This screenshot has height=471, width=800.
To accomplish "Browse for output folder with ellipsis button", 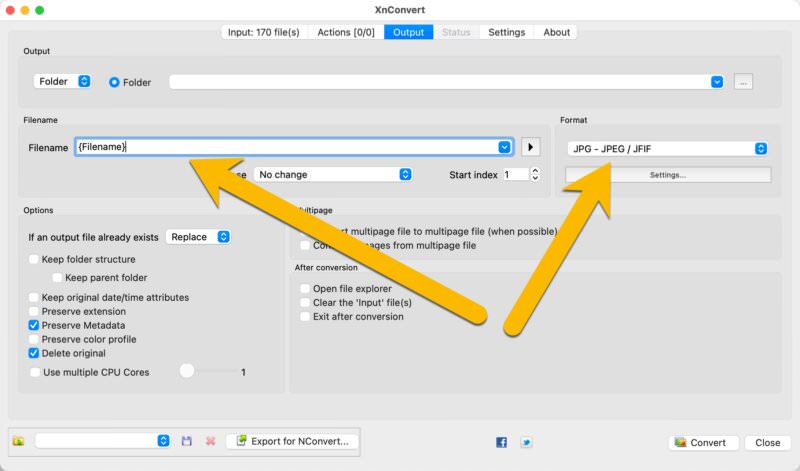I will click(x=743, y=82).
